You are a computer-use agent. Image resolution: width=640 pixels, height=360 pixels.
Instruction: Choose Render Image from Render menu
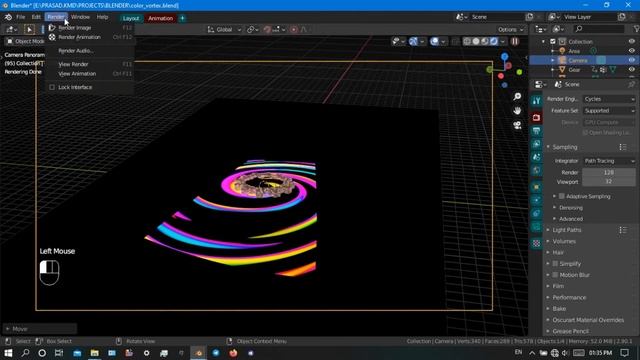(x=90, y=28)
